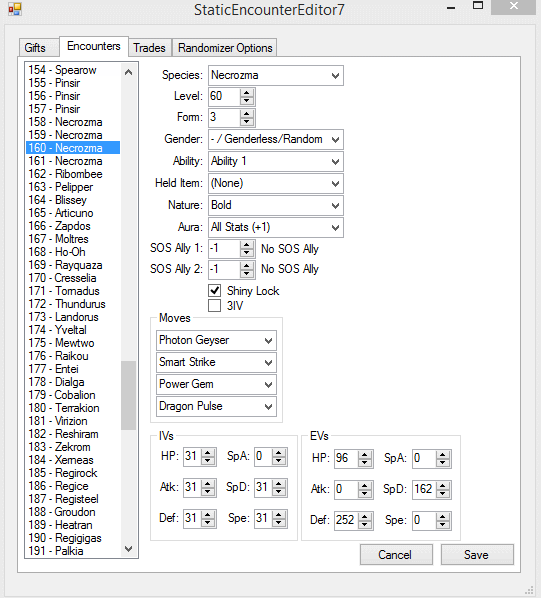Viewport: 541px width, 598px height.
Task: Select 175 - Mewtwo in the list
Action: click(x=73, y=343)
